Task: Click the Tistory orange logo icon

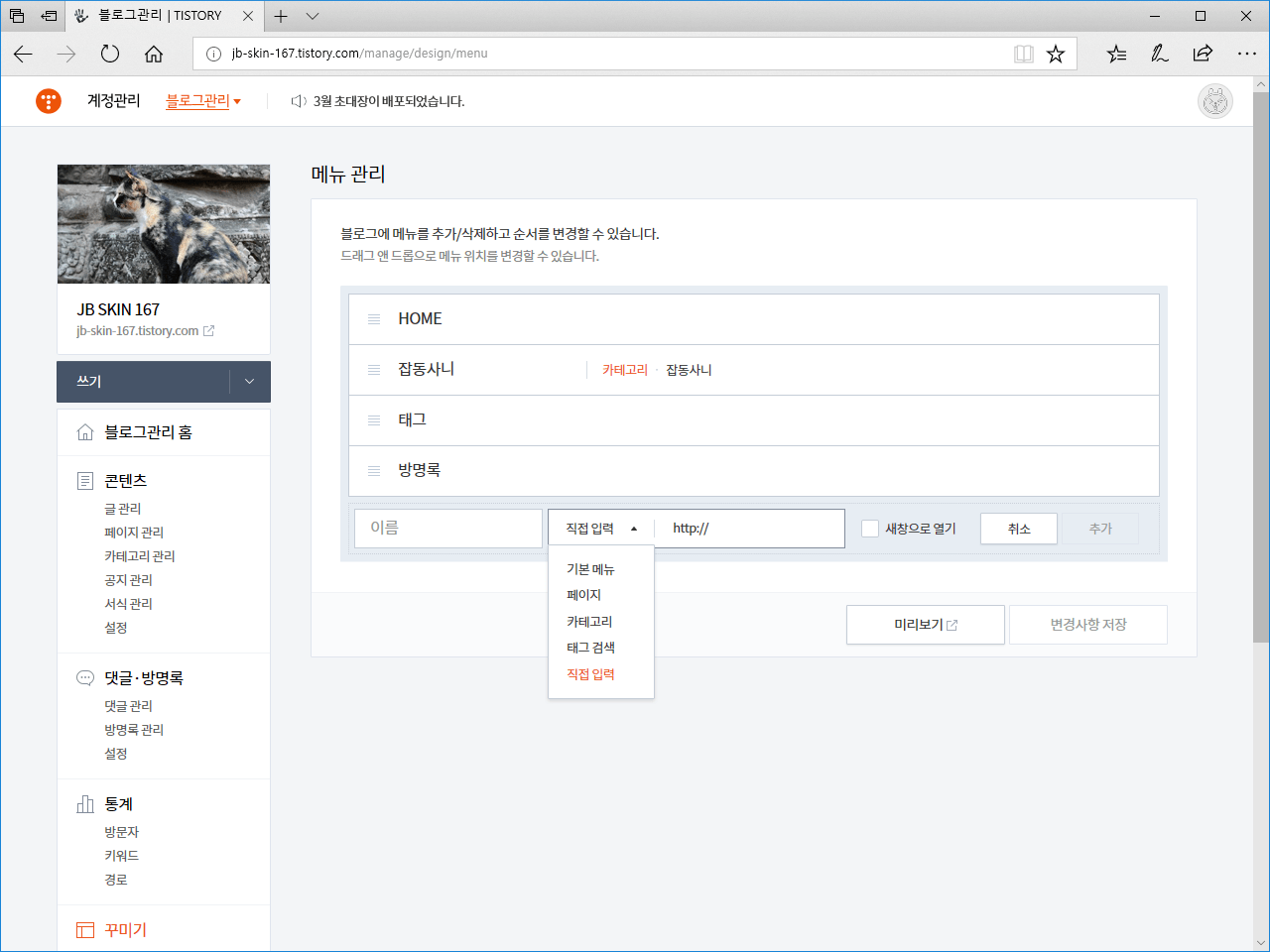Action: tap(49, 101)
